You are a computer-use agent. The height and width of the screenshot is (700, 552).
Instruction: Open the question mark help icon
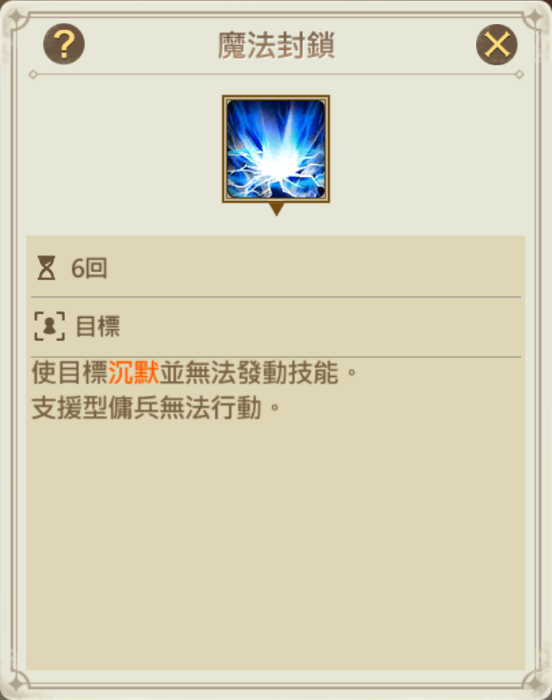coord(64,44)
